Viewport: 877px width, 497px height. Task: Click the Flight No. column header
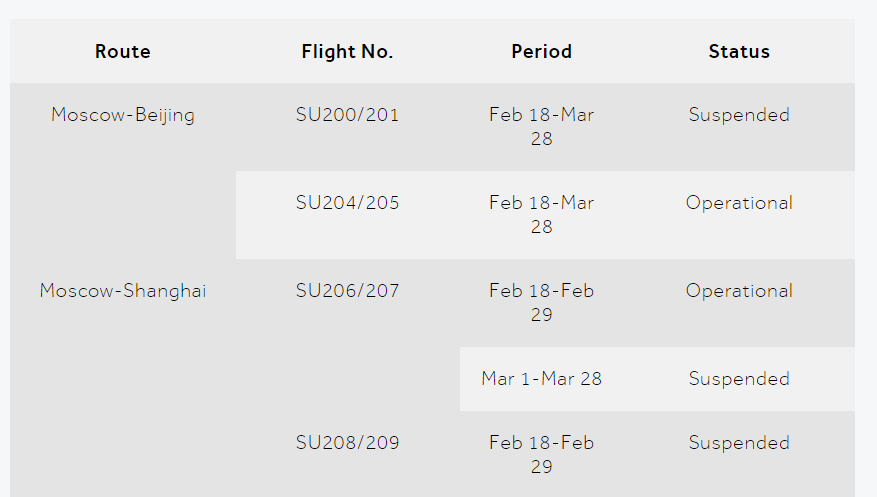coord(347,51)
